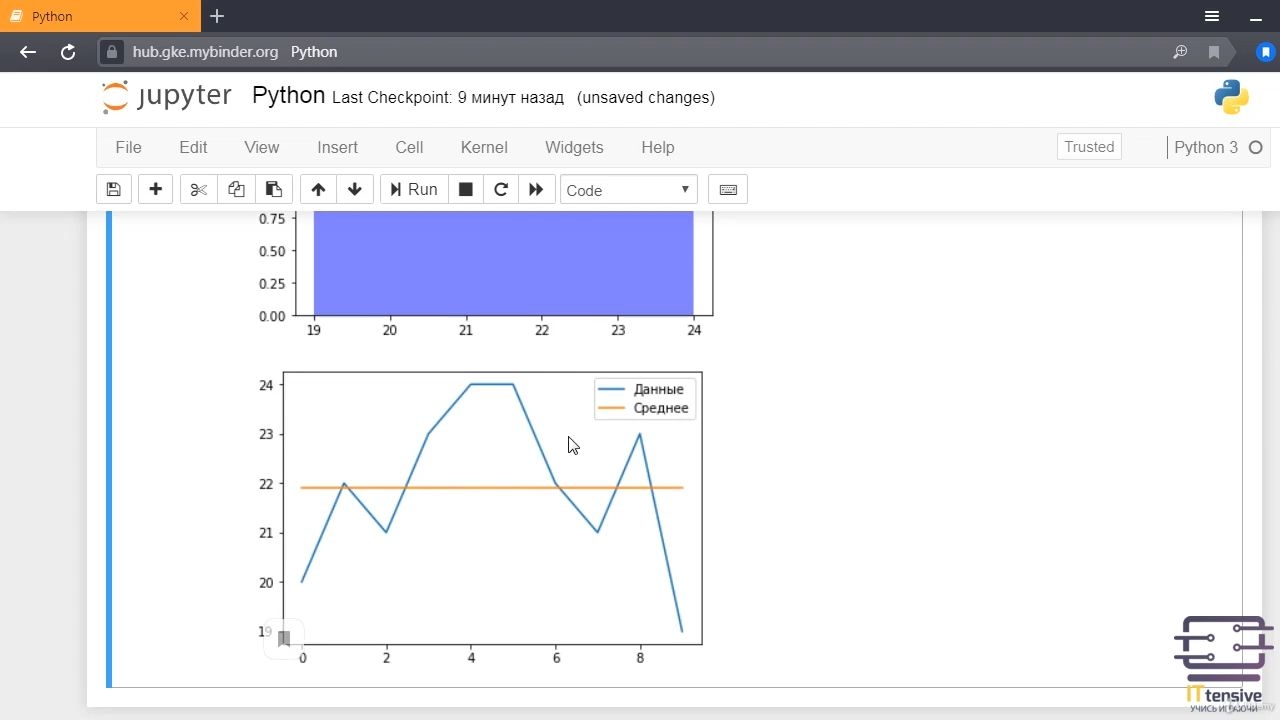Open the Insert menu
This screenshot has width=1280, height=720.
pyautogui.click(x=337, y=147)
